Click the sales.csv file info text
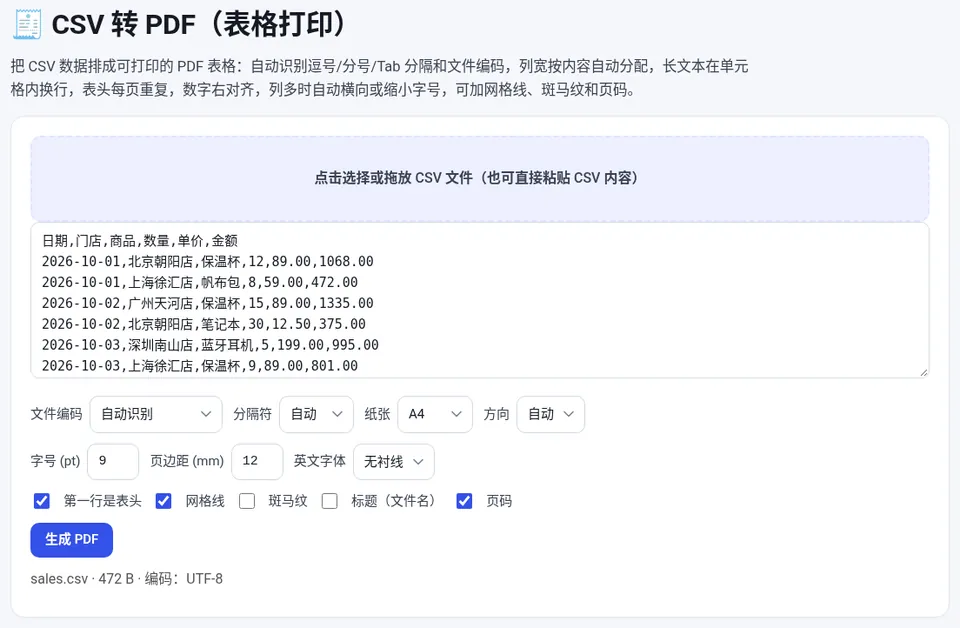The width and height of the screenshot is (960, 628). click(127, 579)
